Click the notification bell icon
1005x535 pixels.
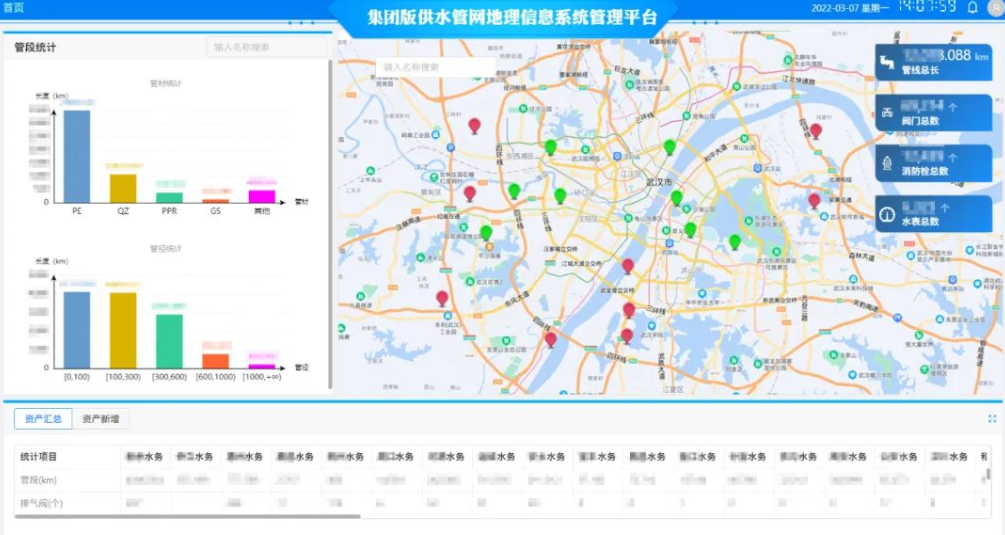coord(972,7)
